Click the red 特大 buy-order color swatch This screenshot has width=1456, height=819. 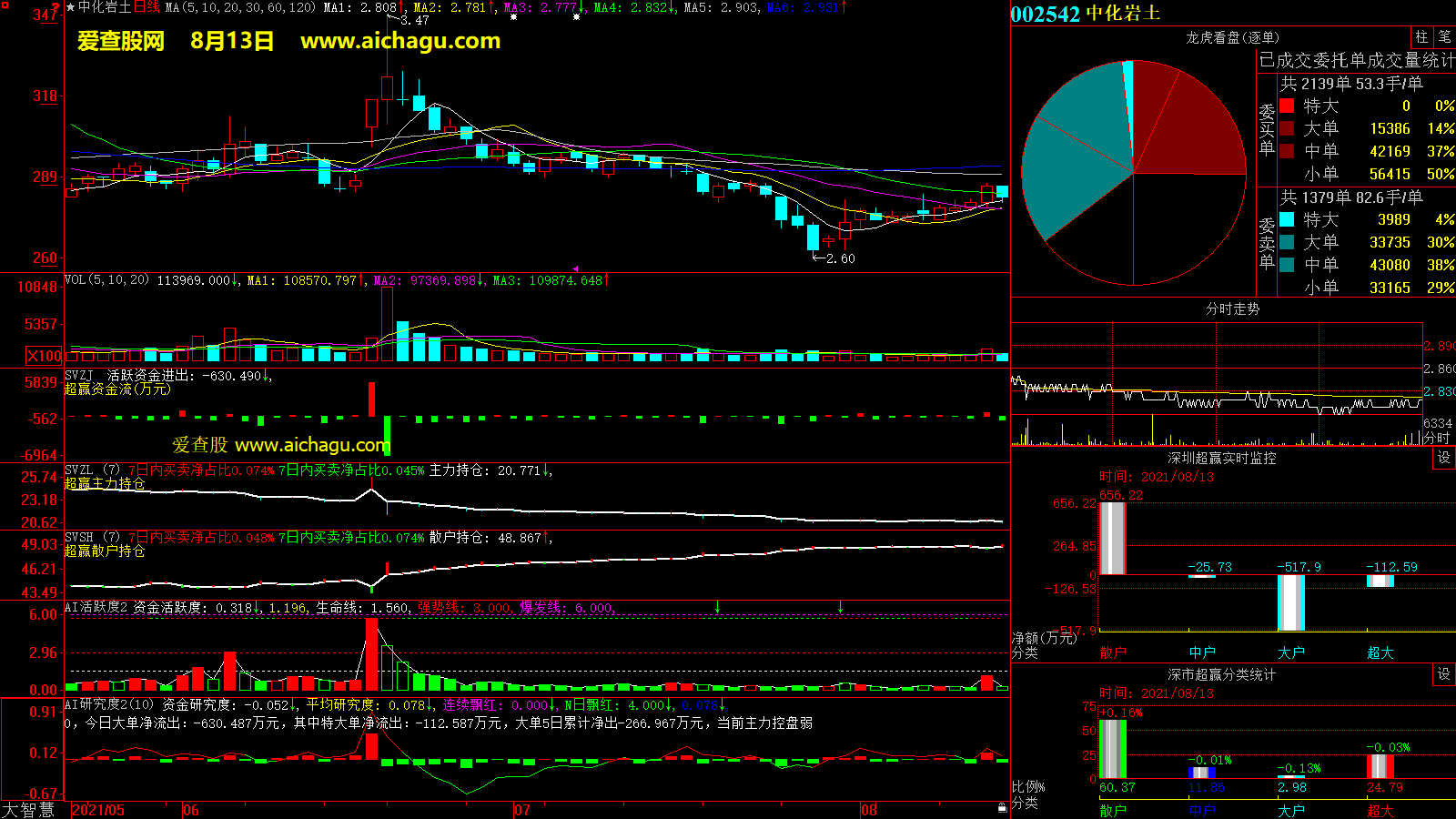pos(1287,106)
